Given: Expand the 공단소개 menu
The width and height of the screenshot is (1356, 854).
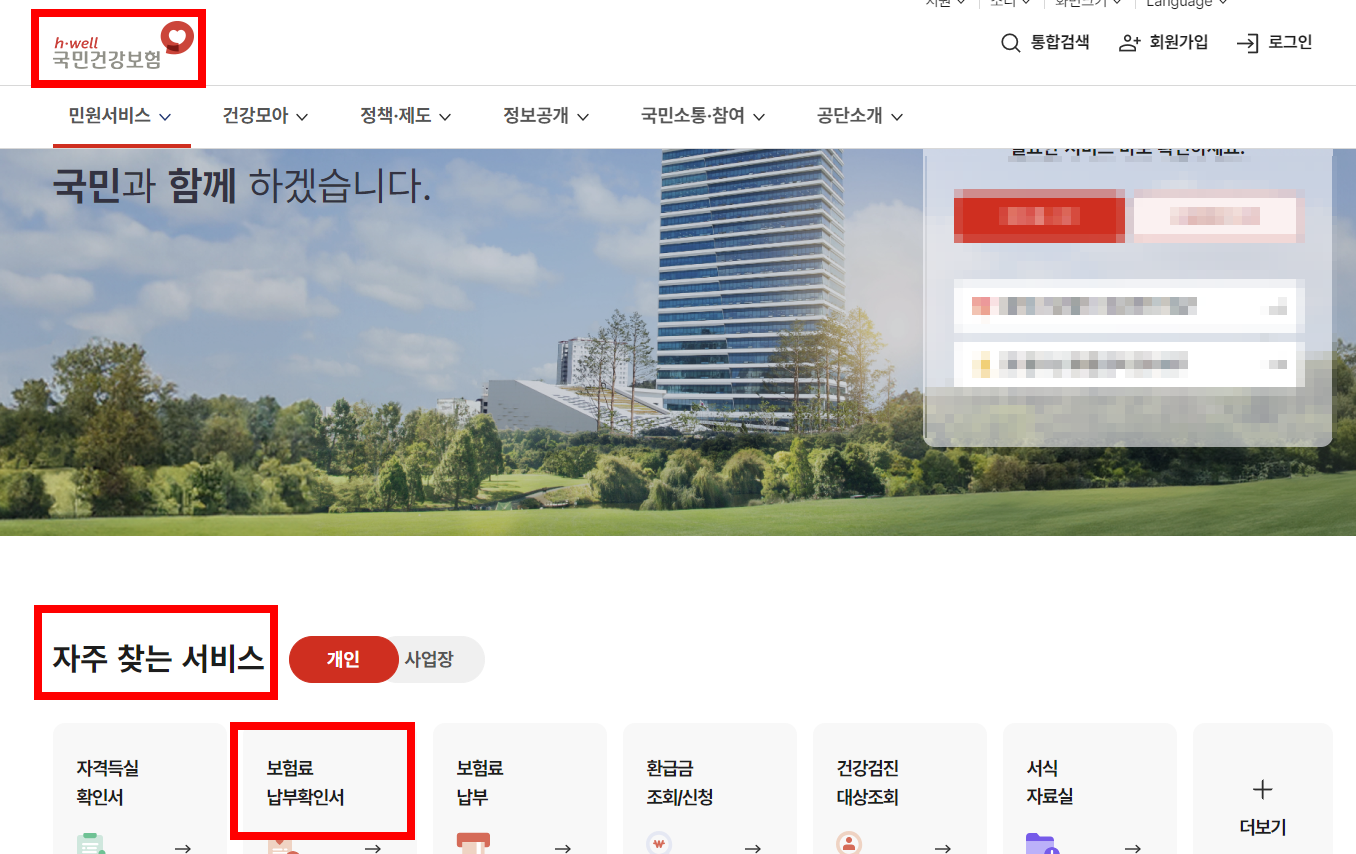Looking at the screenshot, I should click(860, 116).
